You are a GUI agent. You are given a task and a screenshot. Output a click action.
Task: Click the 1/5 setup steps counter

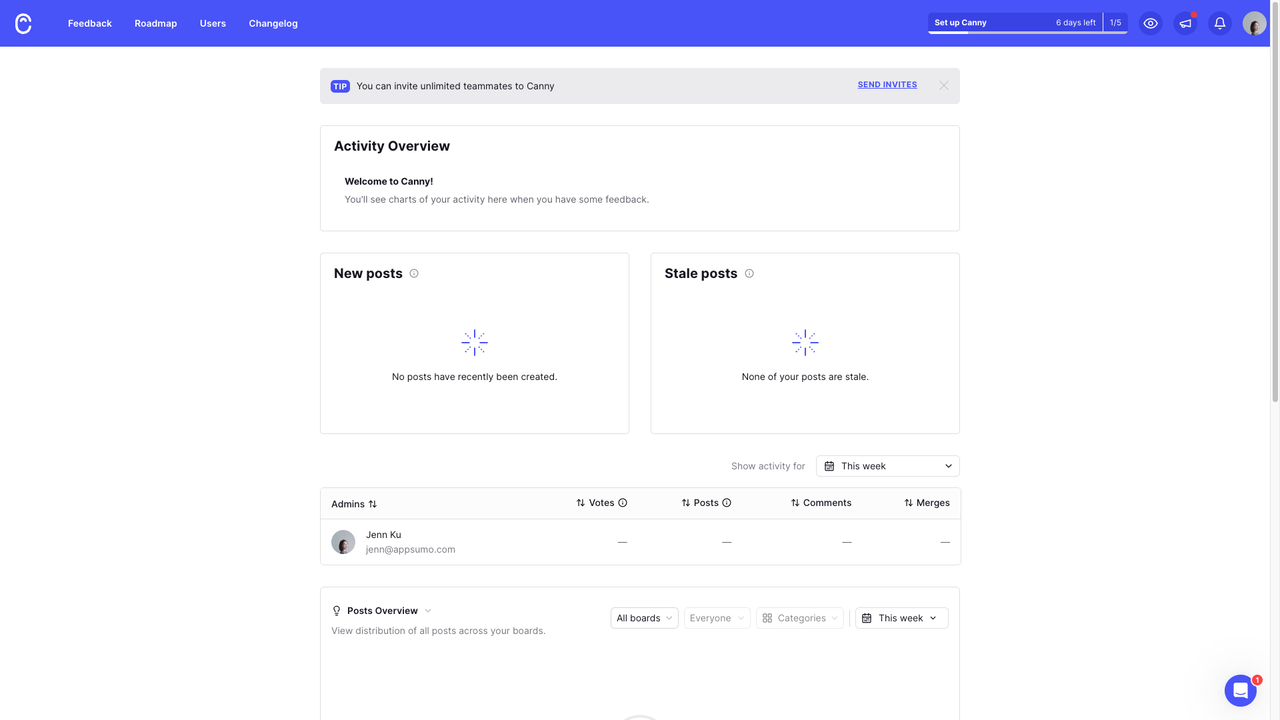(x=1116, y=23)
